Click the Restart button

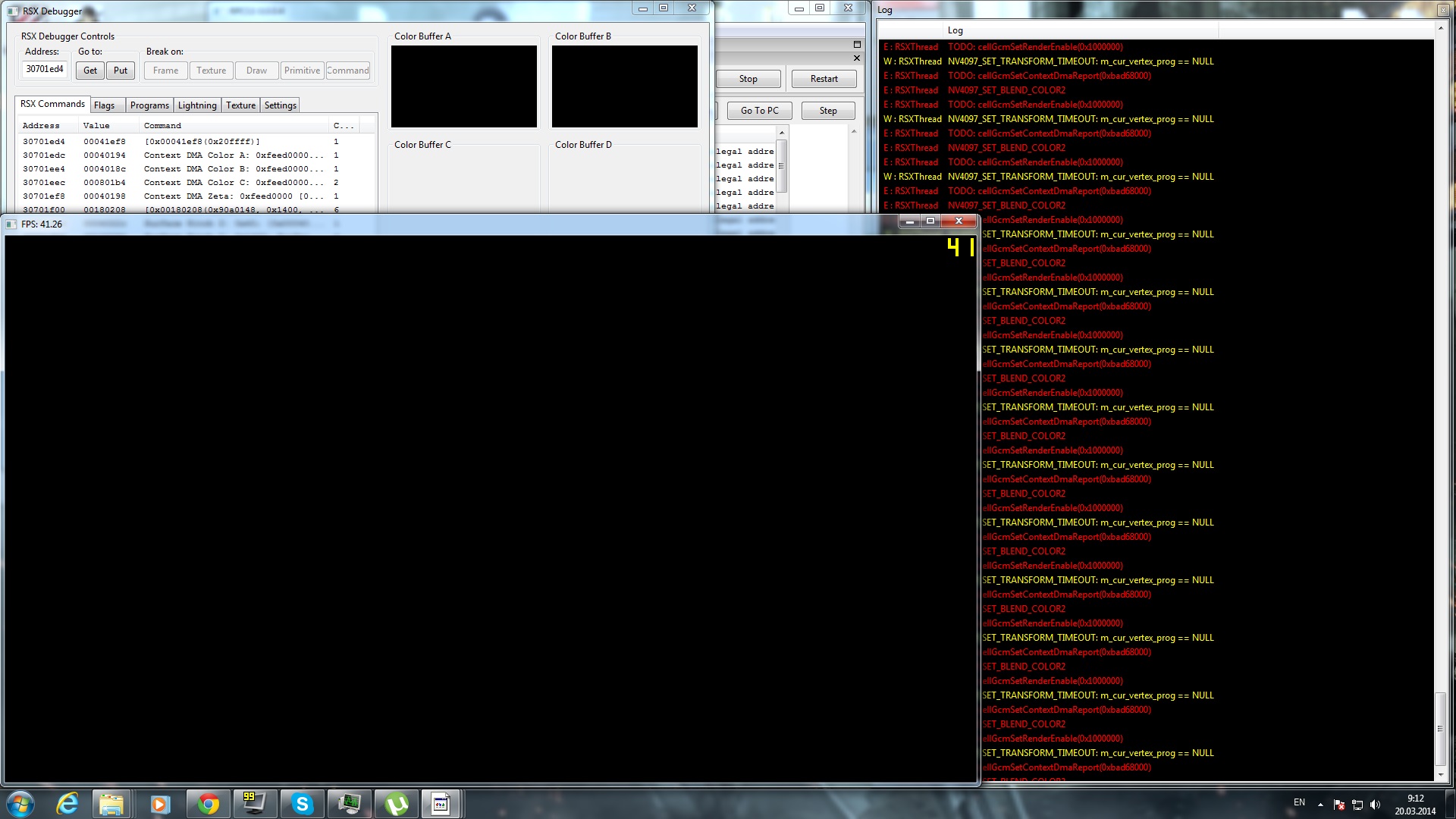(824, 79)
